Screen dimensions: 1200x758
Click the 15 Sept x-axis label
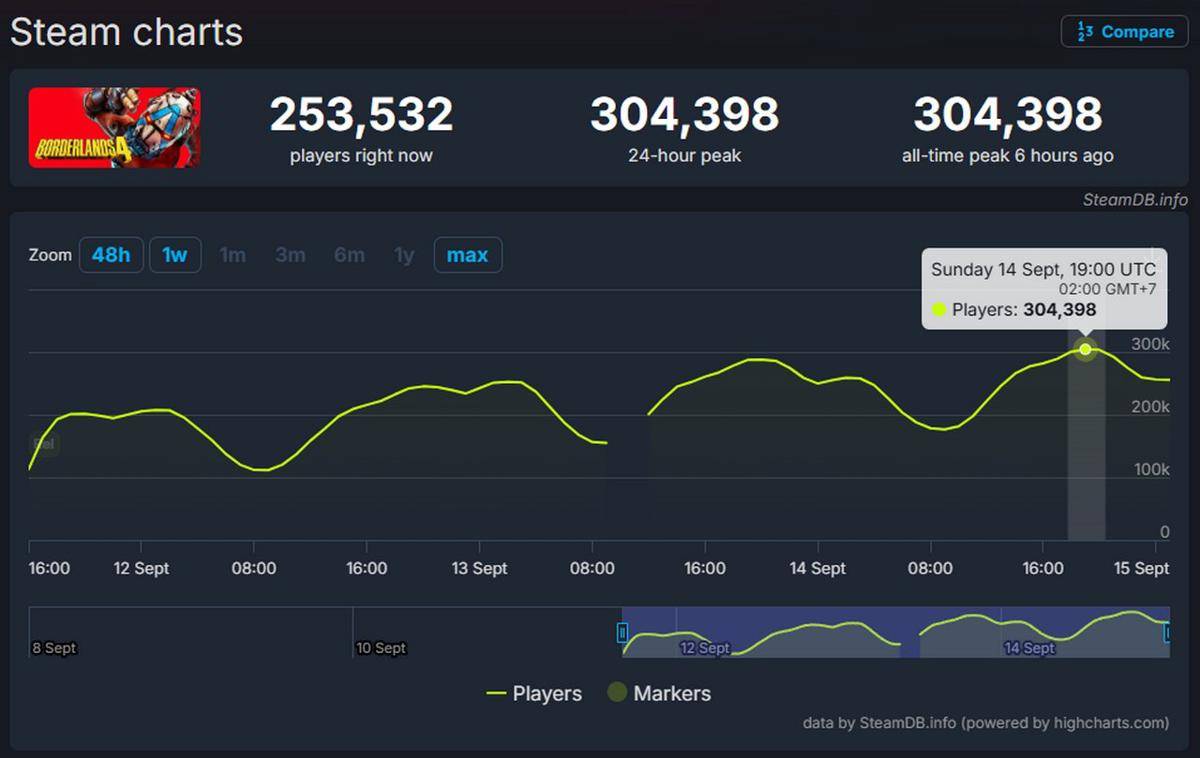[x=1140, y=568]
